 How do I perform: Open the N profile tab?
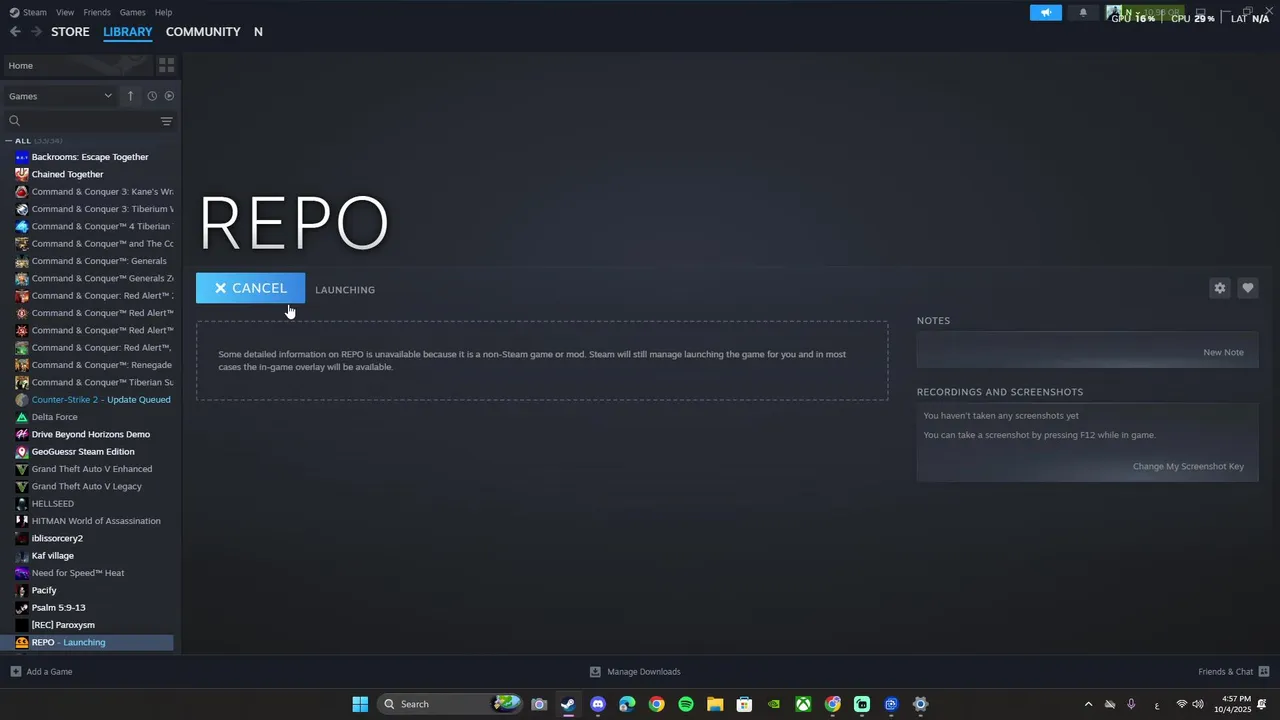258,32
